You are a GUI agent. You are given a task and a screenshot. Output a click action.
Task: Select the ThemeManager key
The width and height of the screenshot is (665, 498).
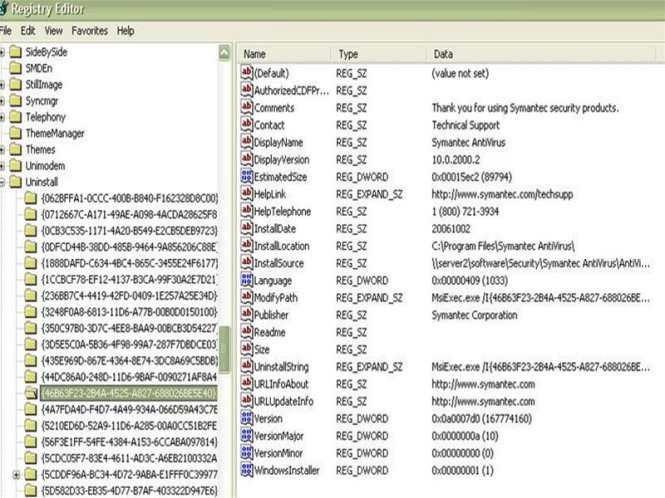pos(55,133)
